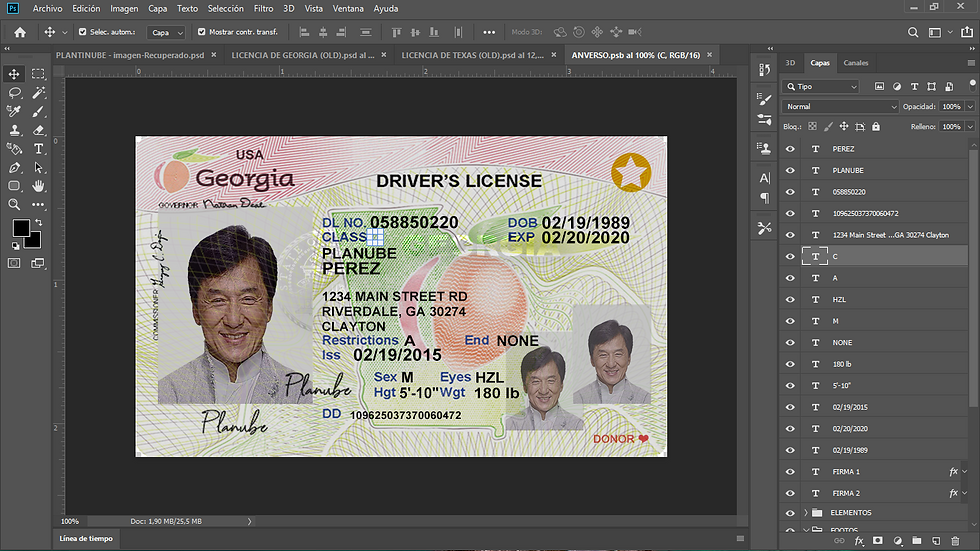Image resolution: width=980 pixels, height=551 pixels.
Task: Swap foreground and background colors
Action: point(39,222)
